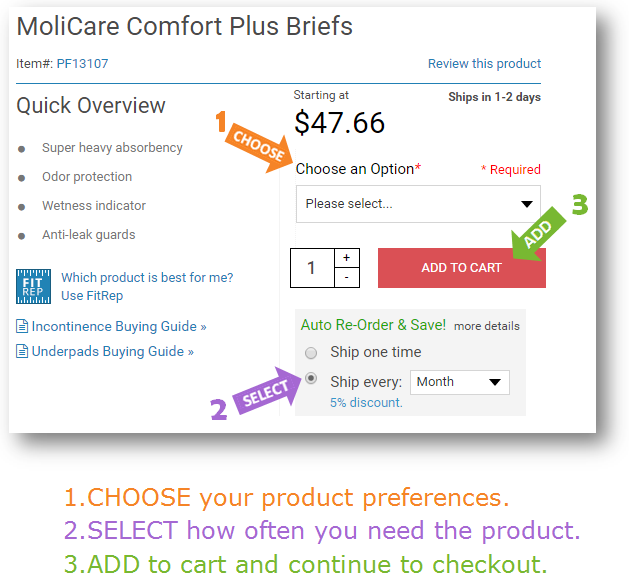
Task: Click the Which product is best for me link
Action: click(147, 278)
